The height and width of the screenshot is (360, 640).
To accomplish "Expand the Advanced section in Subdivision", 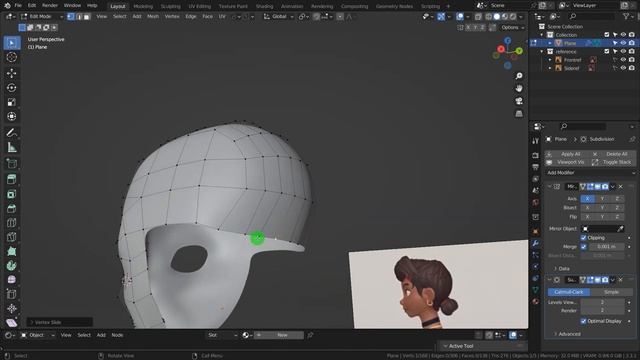I will 567,334.
